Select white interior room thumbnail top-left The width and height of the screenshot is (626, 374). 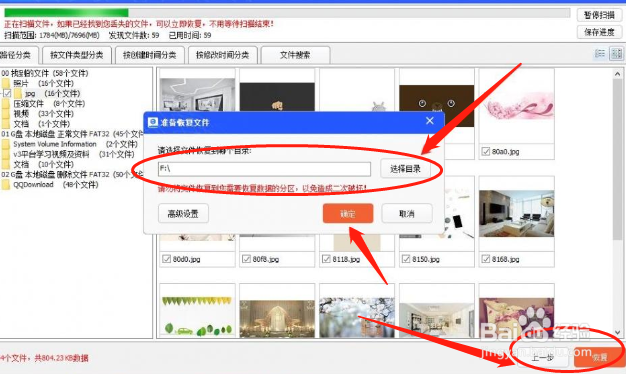click(197, 95)
